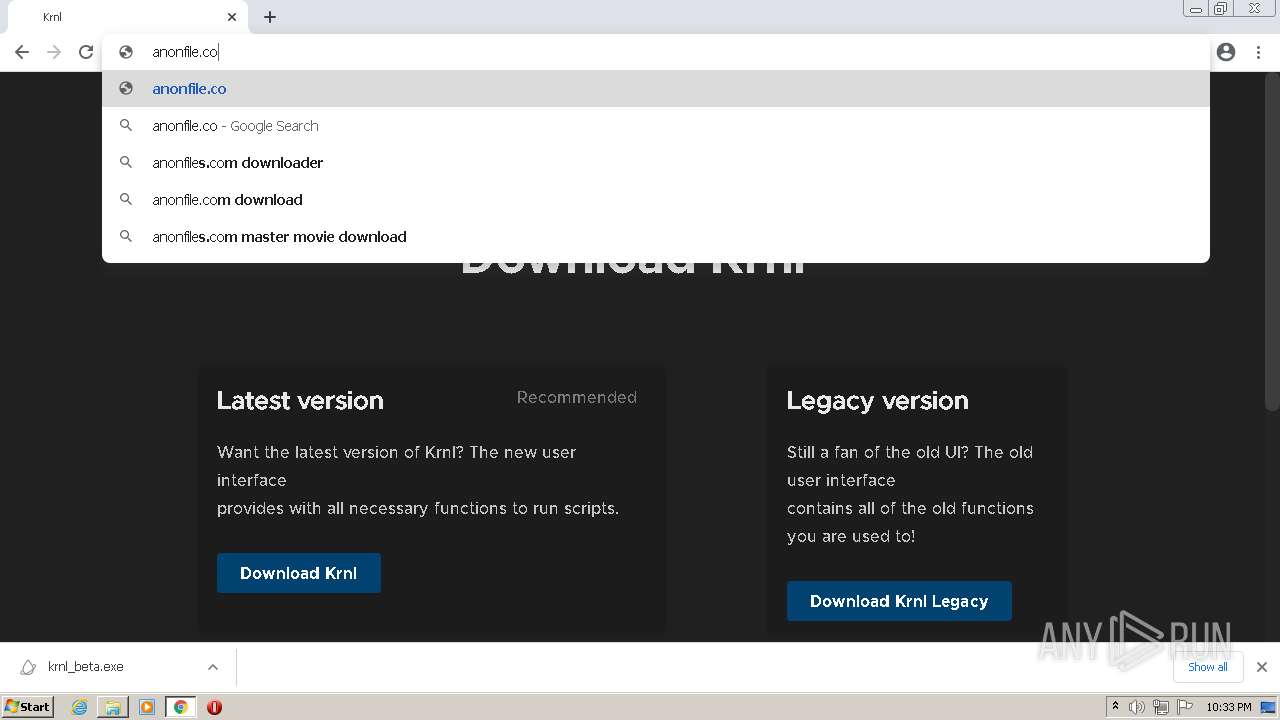Close the downloads bar
Screen dimensions: 1280x720
pyautogui.click(x=1261, y=667)
